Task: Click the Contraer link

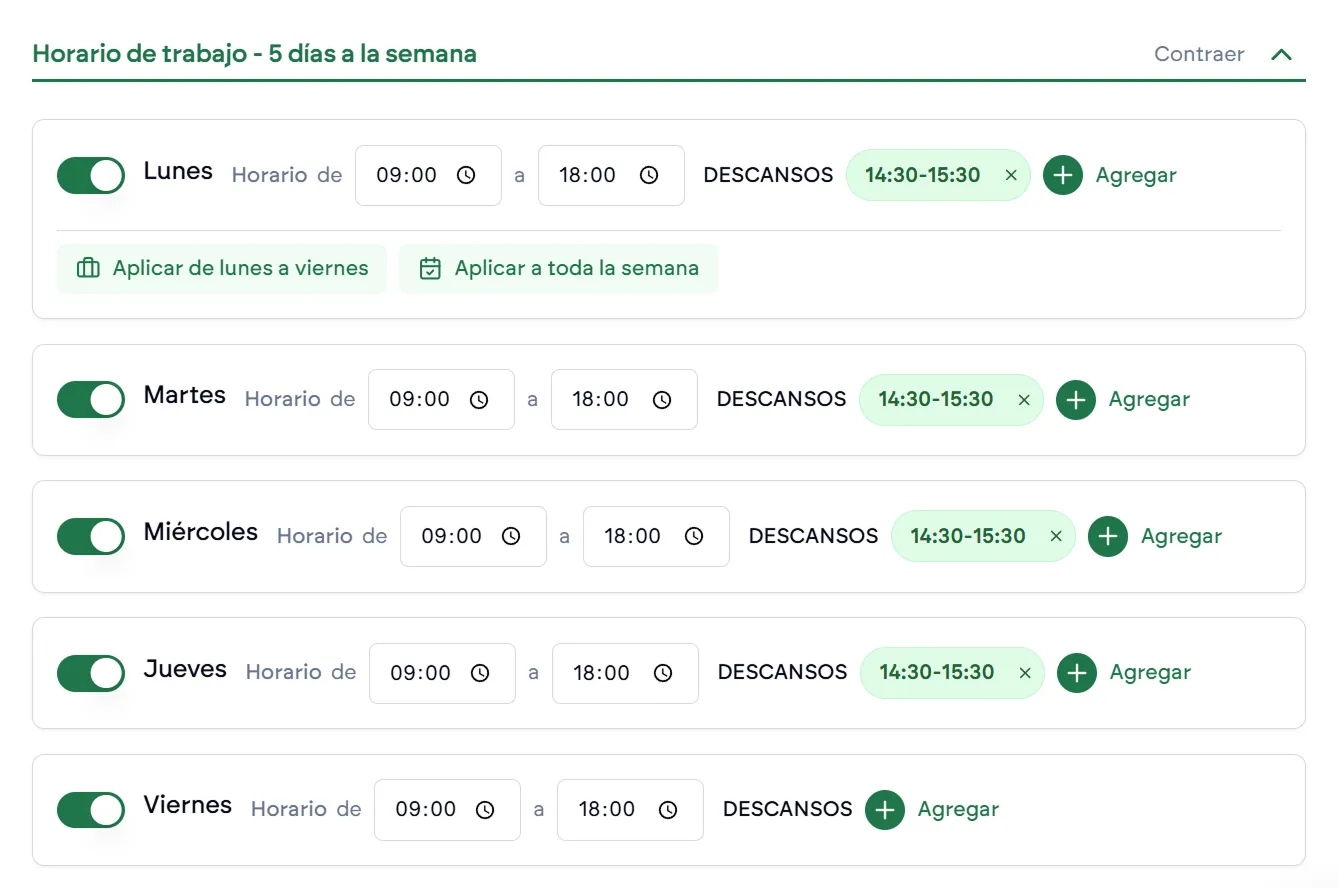Action: 1198,54
